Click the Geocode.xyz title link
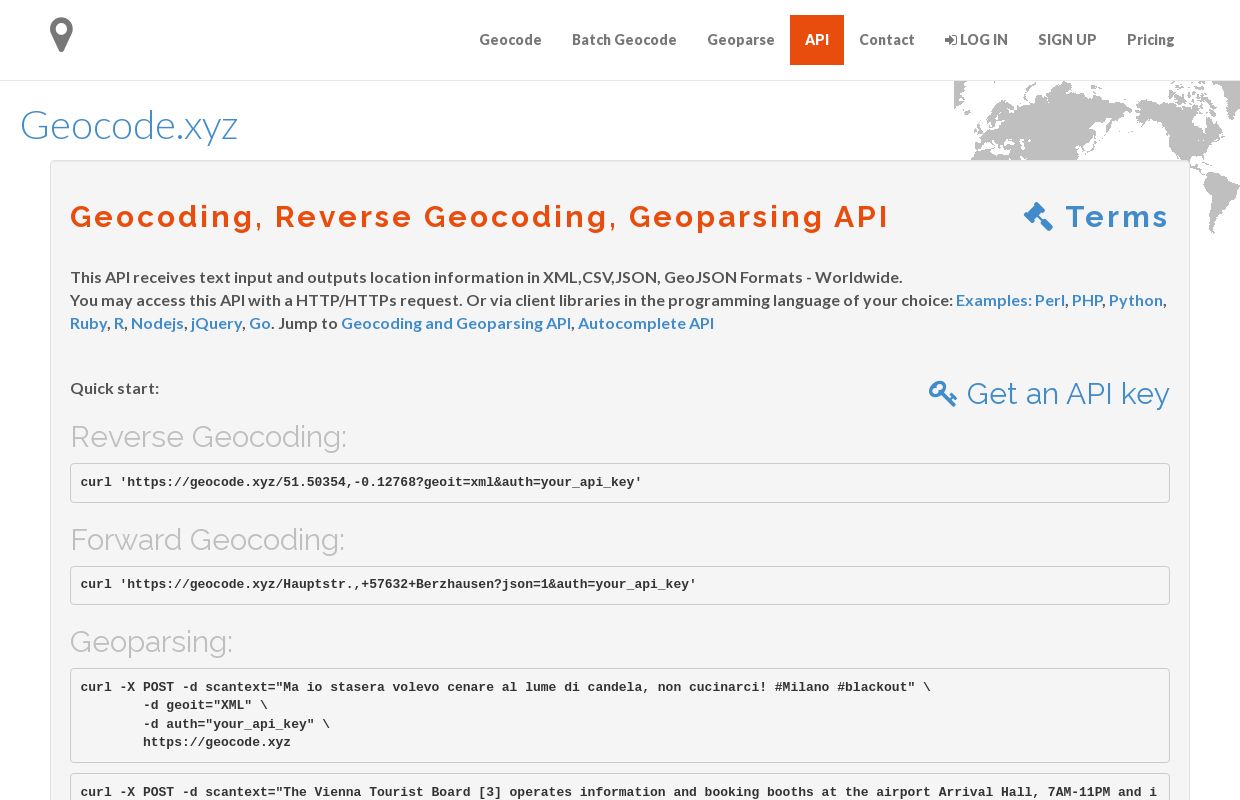This screenshot has width=1240, height=800. tap(129, 126)
